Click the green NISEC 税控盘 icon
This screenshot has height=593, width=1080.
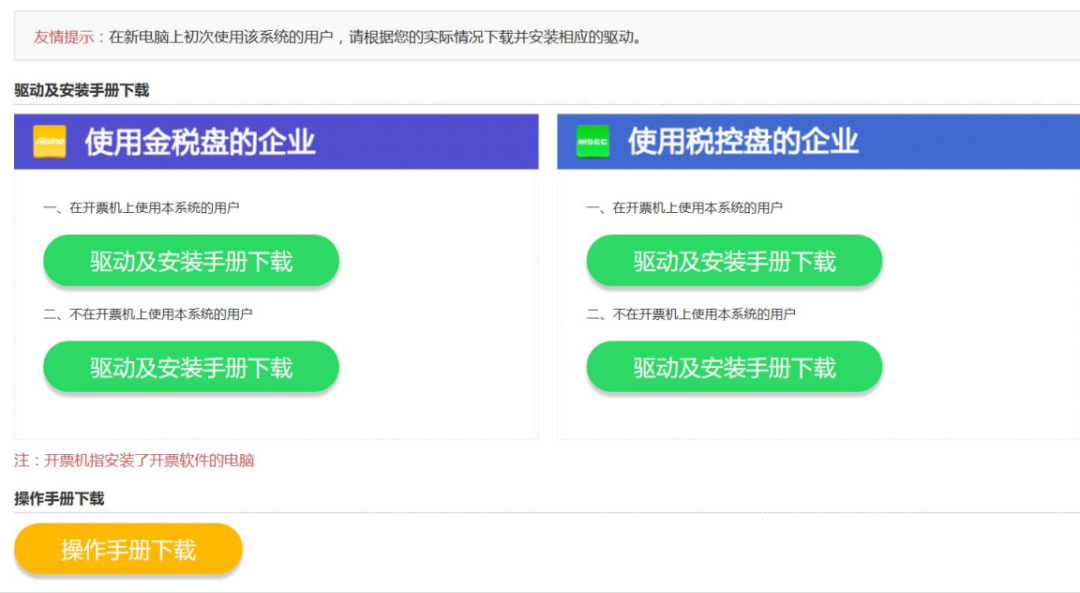pyautogui.click(x=592, y=141)
